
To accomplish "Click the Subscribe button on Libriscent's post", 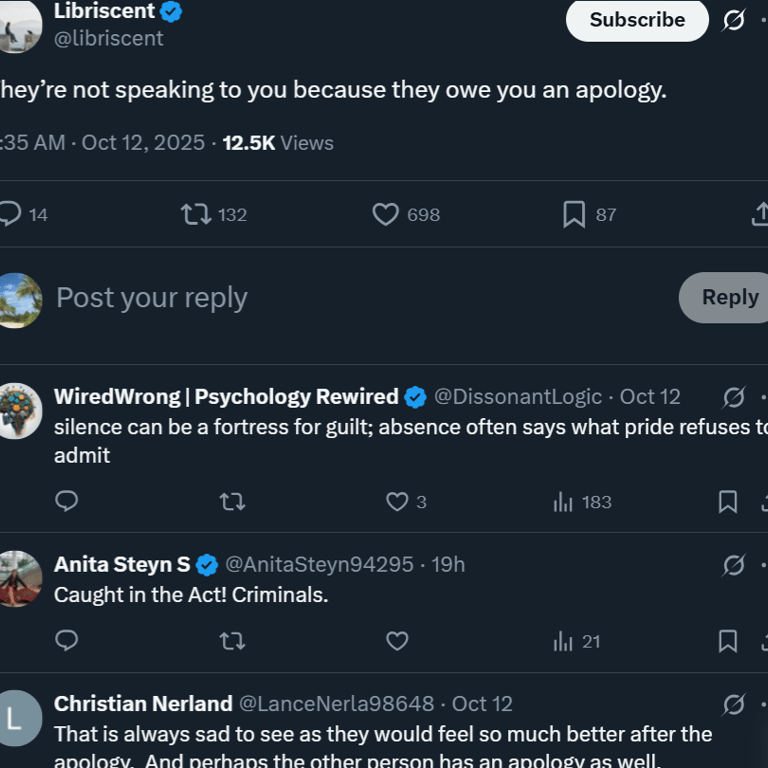I will tap(637, 20).
